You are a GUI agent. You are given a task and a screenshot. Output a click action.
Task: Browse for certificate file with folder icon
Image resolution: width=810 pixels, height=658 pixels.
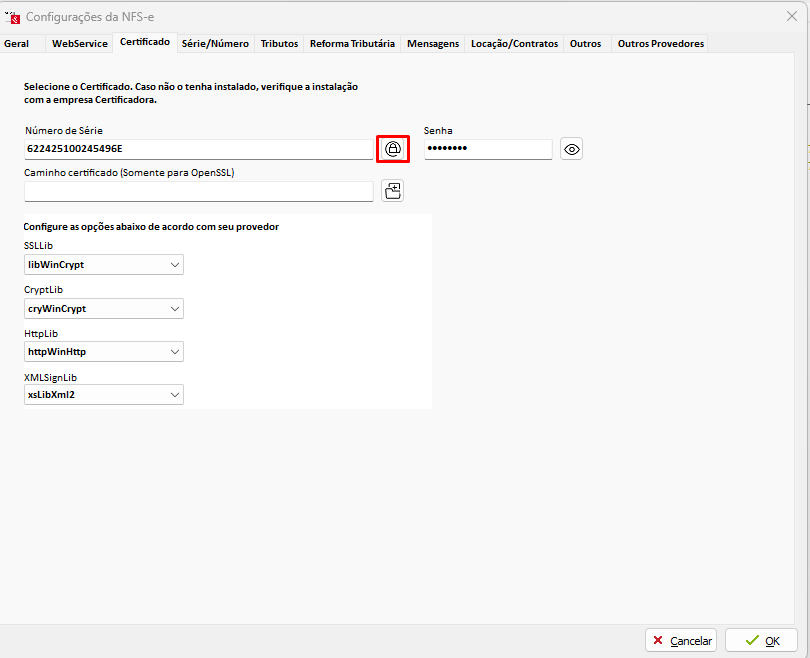pos(393,191)
